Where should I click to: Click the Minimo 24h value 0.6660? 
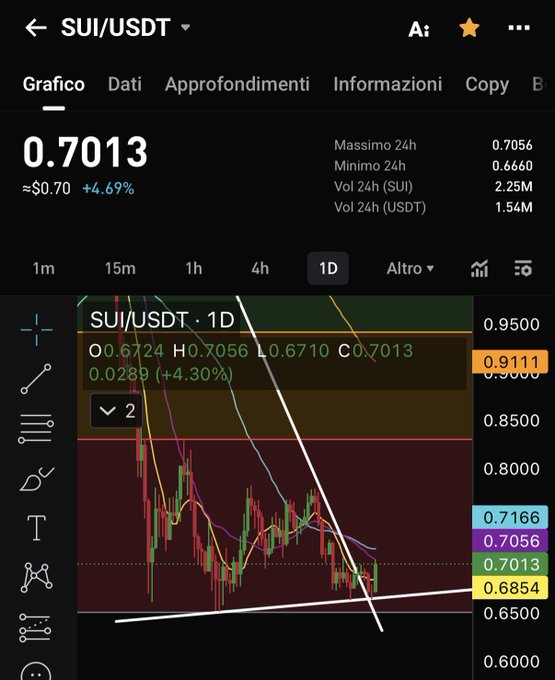(512, 166)
